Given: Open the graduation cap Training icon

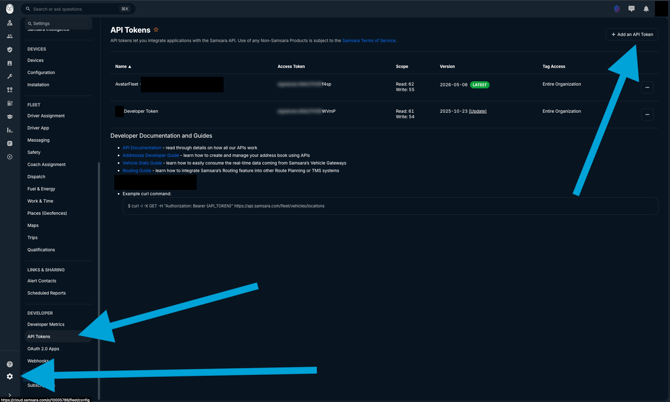Looking at the screenshot, I should pyautogui.click(x=9, y=117).
